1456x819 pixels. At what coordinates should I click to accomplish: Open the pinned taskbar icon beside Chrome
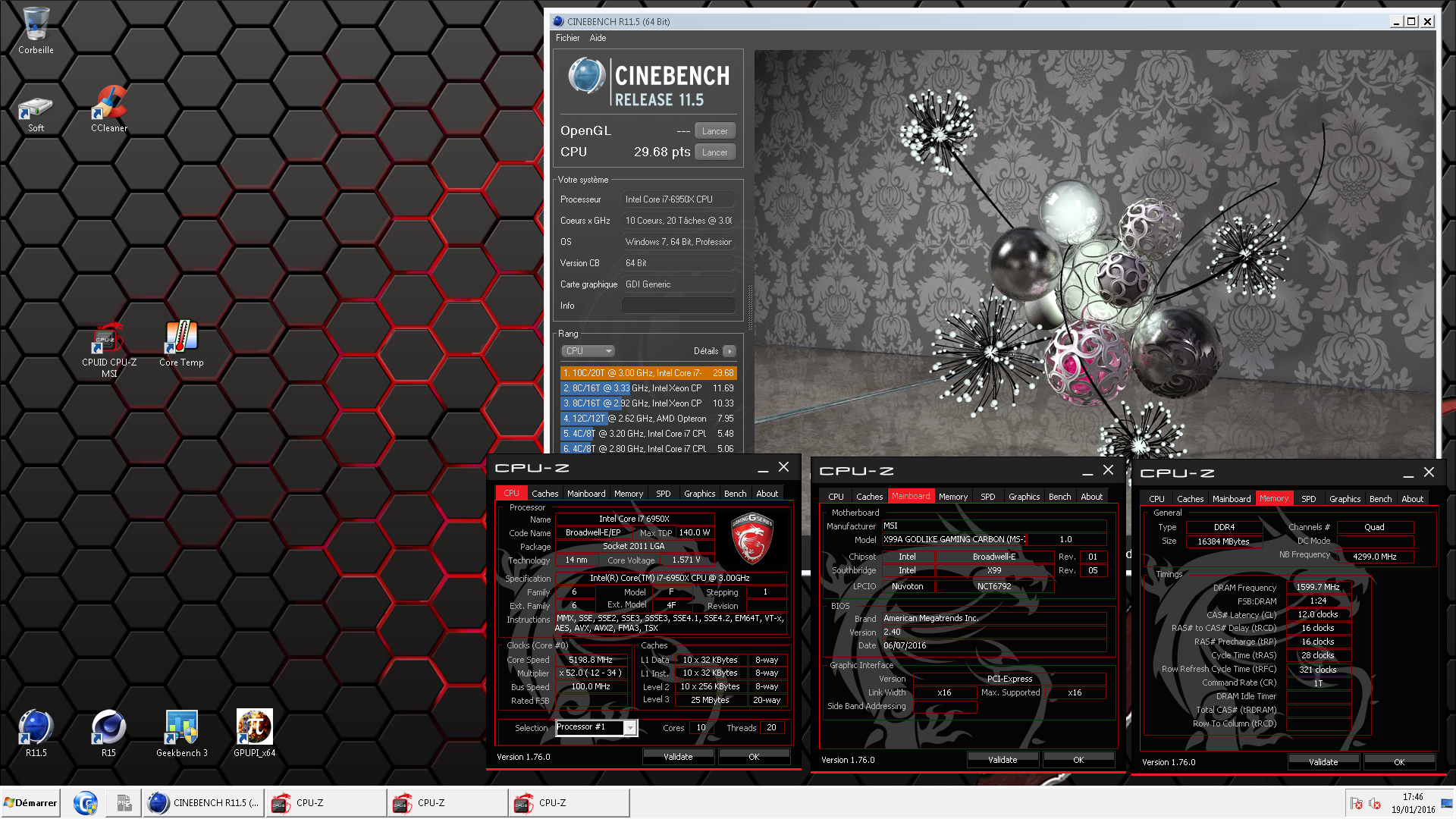[x=124, y=802]
